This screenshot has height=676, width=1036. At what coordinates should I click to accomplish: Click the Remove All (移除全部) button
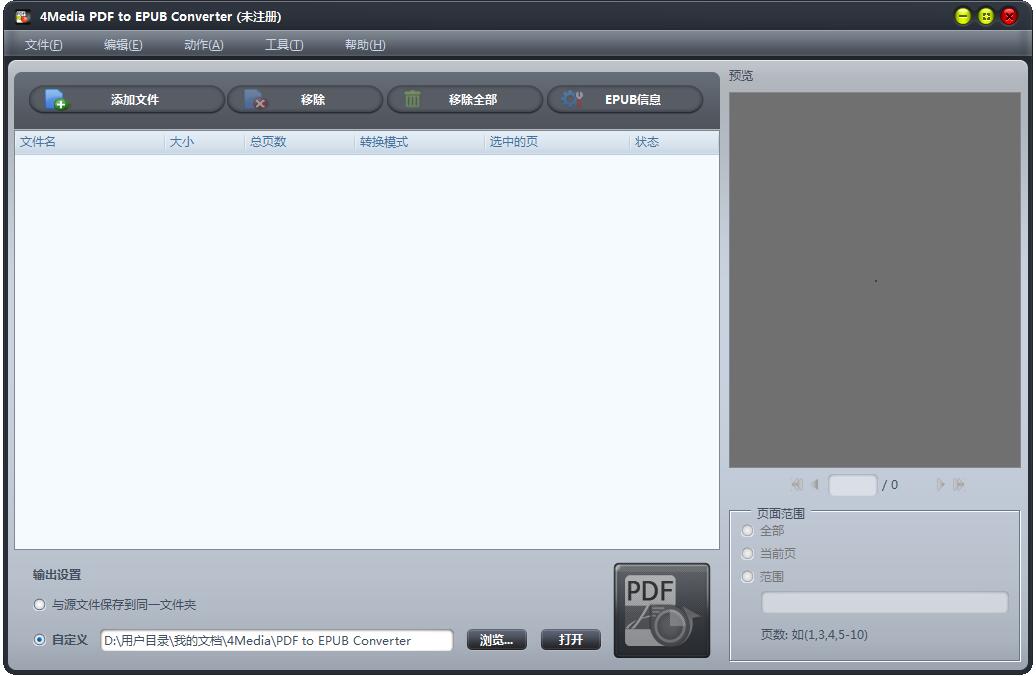pos(465,100)
